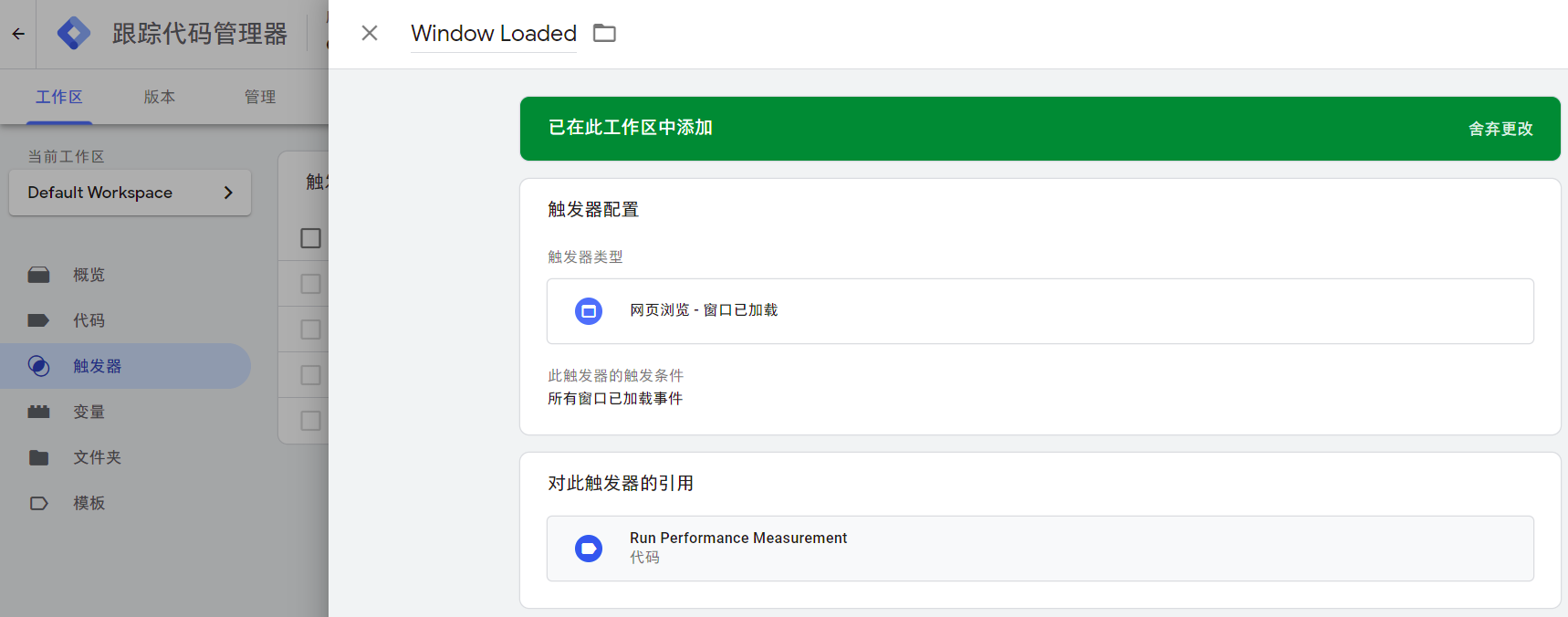1568x617 pixels.
Task: Click the 变量 brick icon
Action: 38,412
